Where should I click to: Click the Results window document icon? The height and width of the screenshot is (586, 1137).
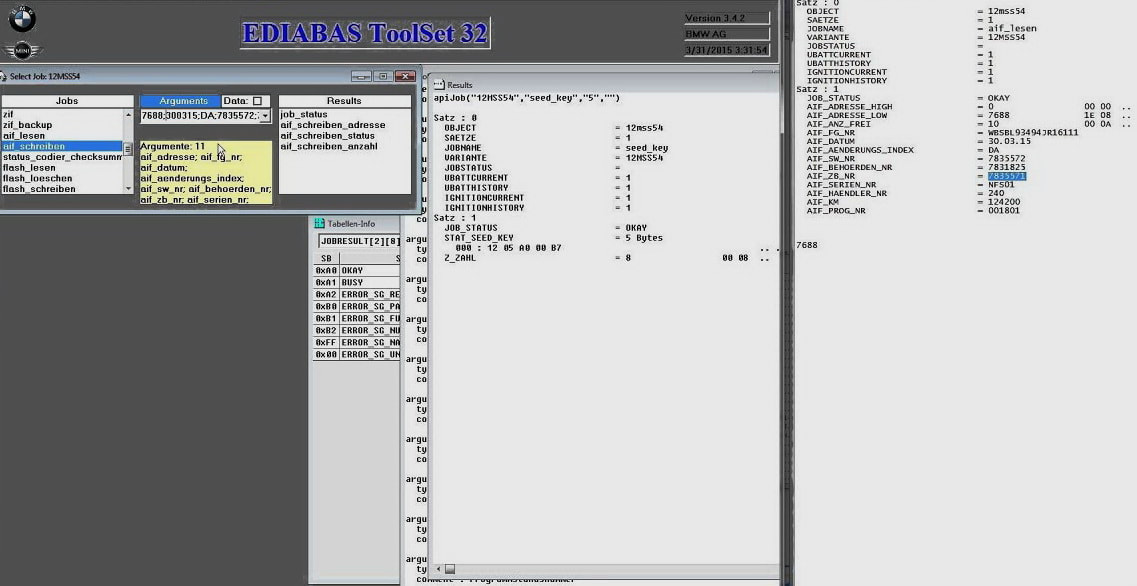(x=439, y=85)
